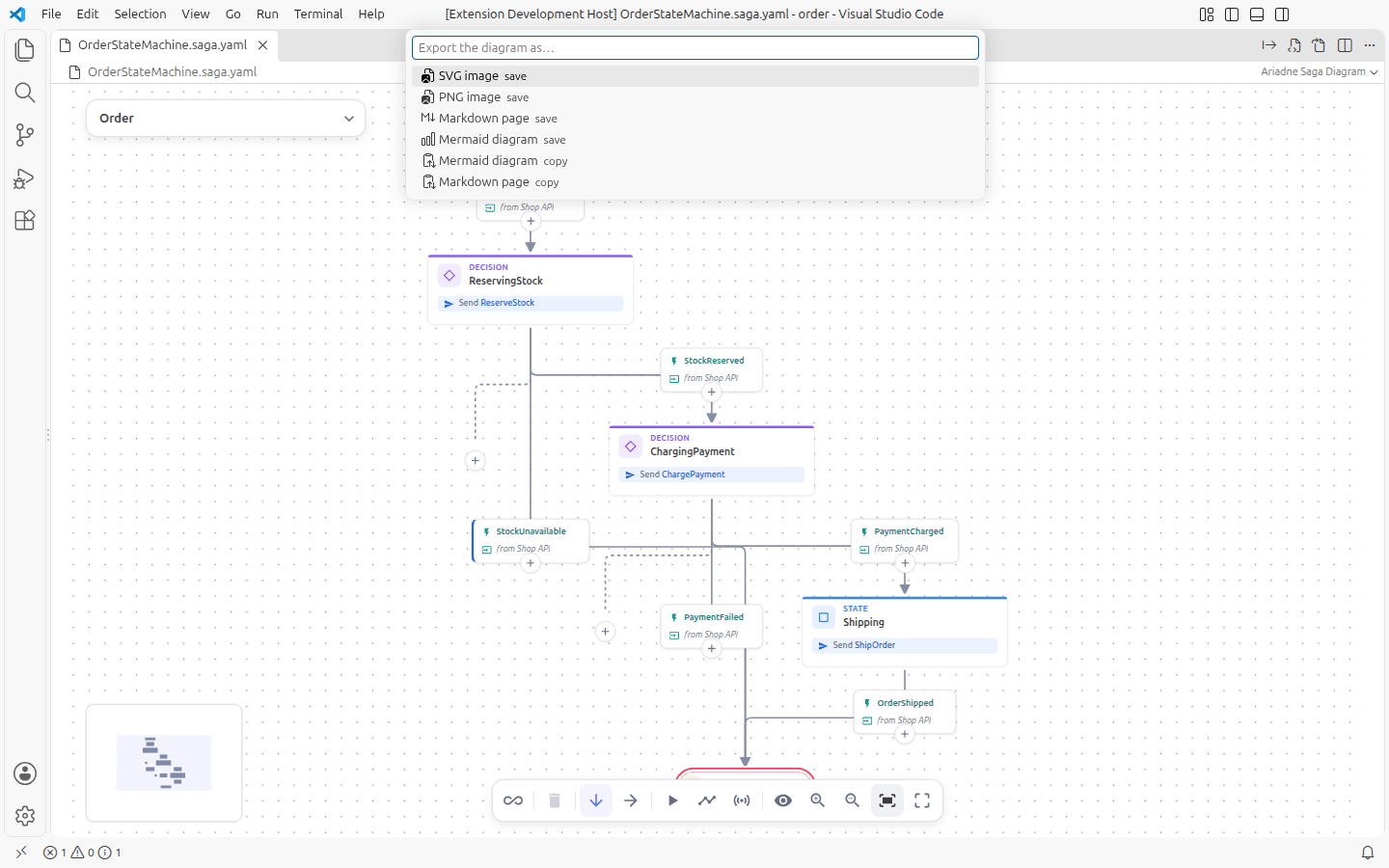Split the editor to the right
Image resolution: width=1389 pixels, height=868 pixels.
[1345, 45]
